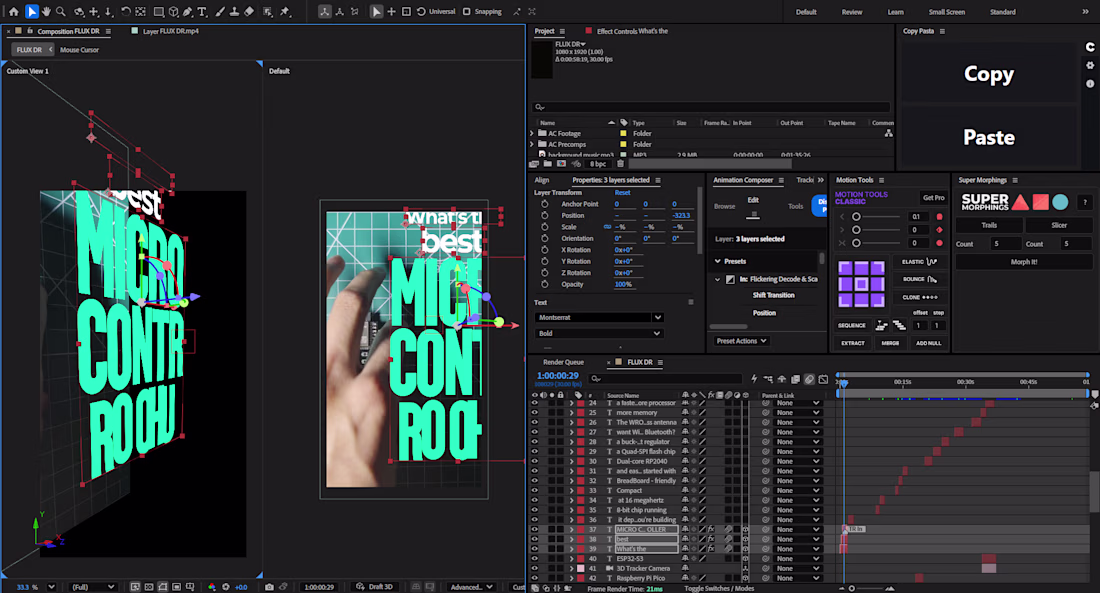This screenshot has width=1100, height=593.
Task: Open the Full resolution dropdown
Action: pyautogui.click(x=93, y=587)
